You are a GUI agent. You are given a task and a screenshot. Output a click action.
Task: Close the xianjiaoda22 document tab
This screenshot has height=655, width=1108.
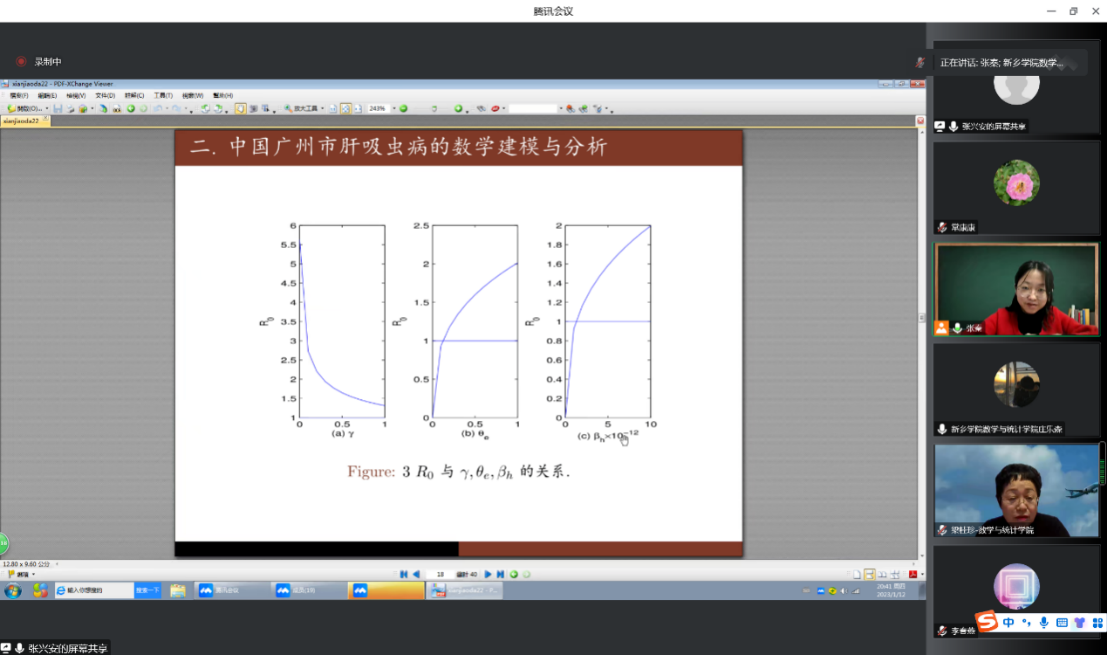pos(46,119)
